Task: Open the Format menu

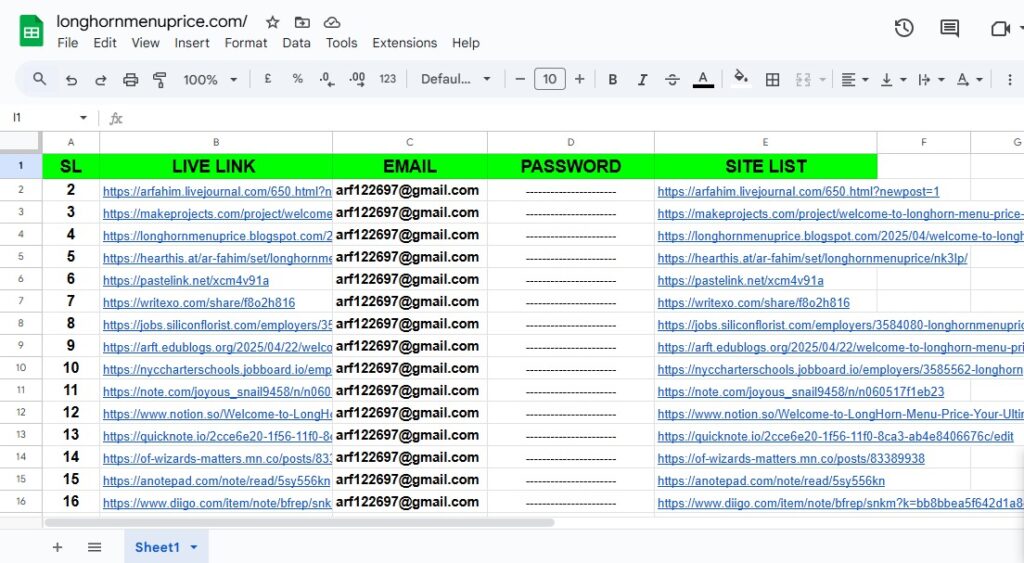Action: 246,43
